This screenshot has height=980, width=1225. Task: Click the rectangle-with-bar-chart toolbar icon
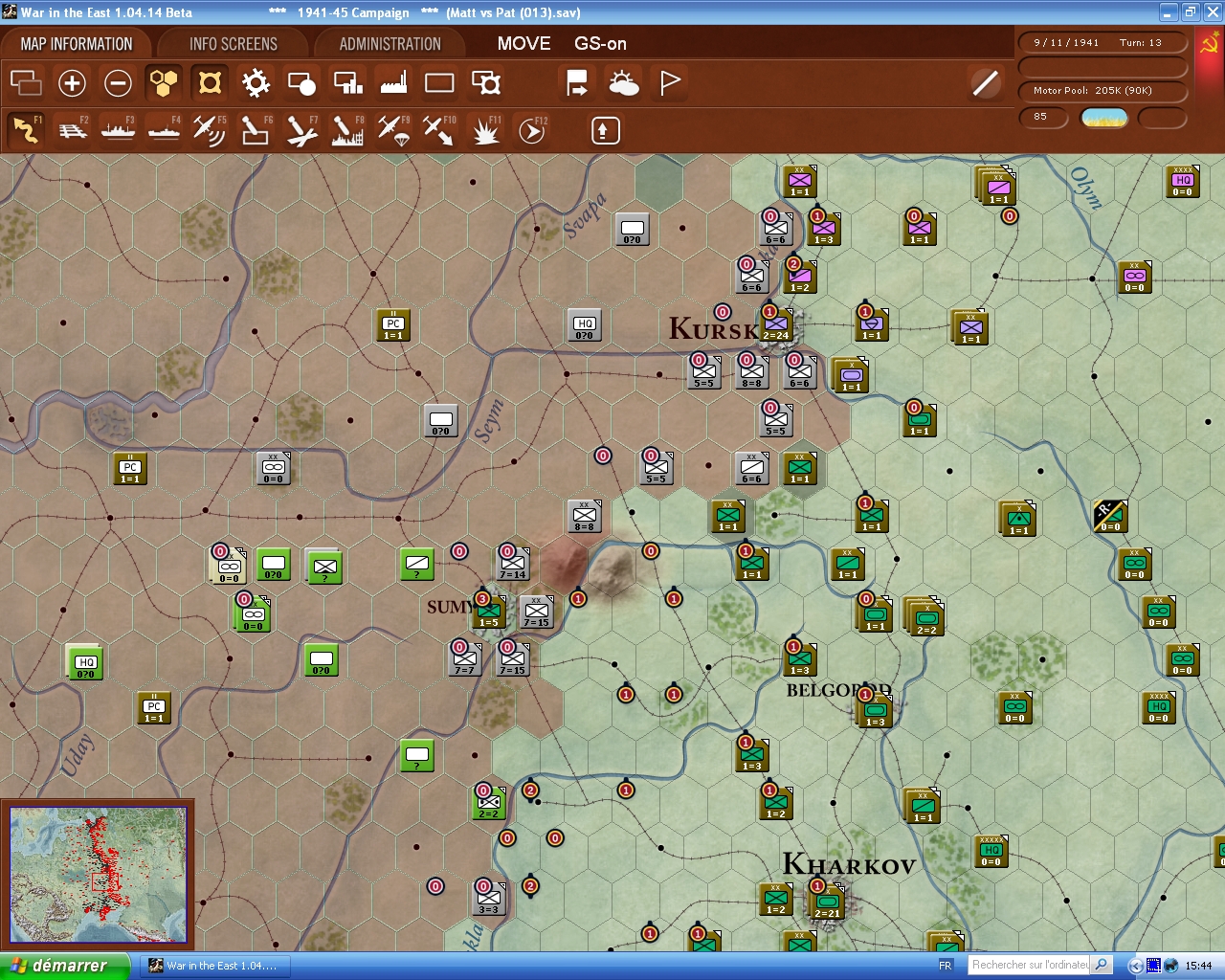pyautogui.click(x=347, y=83)
